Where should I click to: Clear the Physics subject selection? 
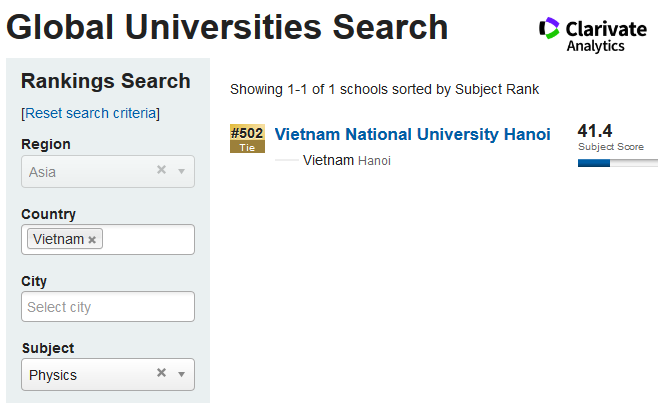click(161, 373)
